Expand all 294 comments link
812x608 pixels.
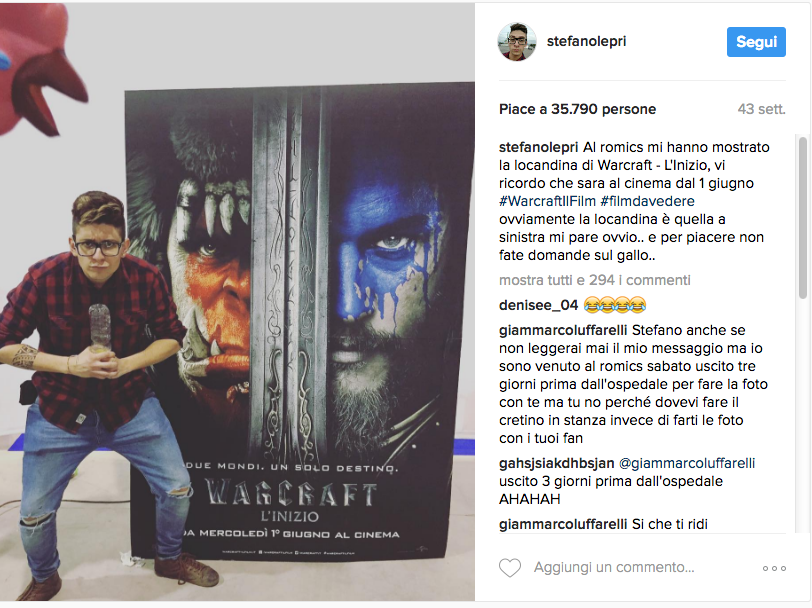click(594, 280)
